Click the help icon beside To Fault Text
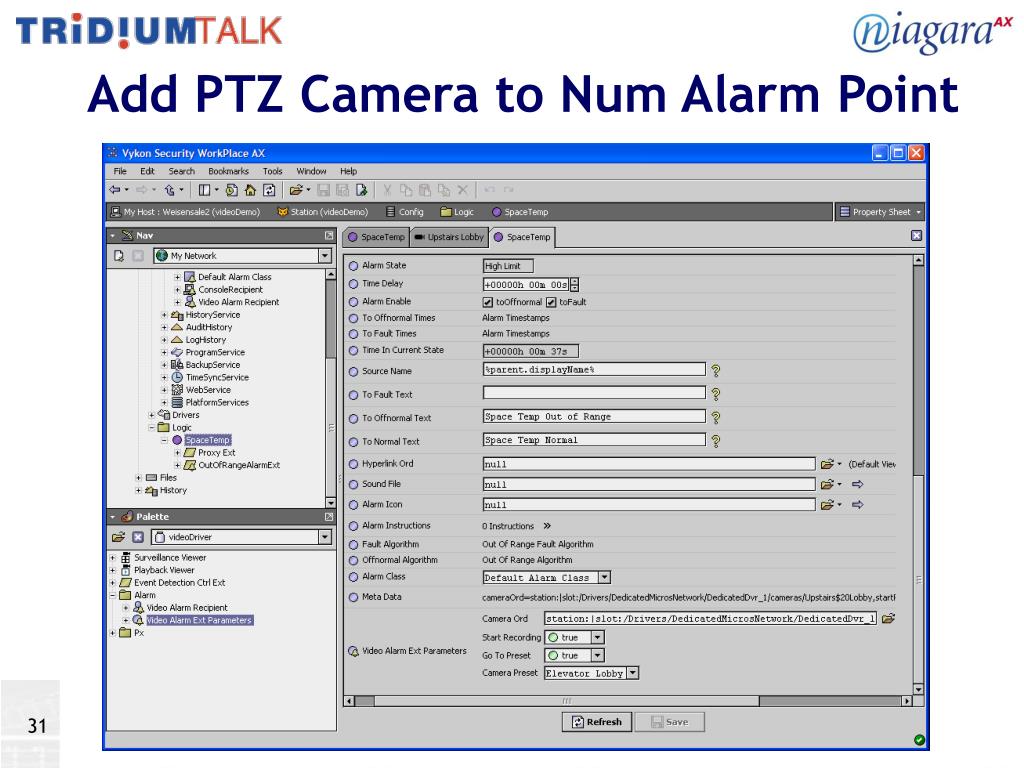Viewport: 1024px width, 768px height. [x=716, y=394]
